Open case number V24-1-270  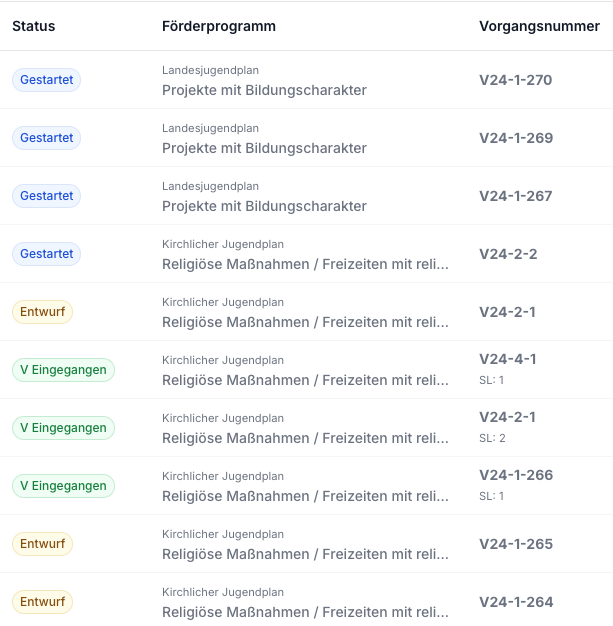tap(516, 80)
